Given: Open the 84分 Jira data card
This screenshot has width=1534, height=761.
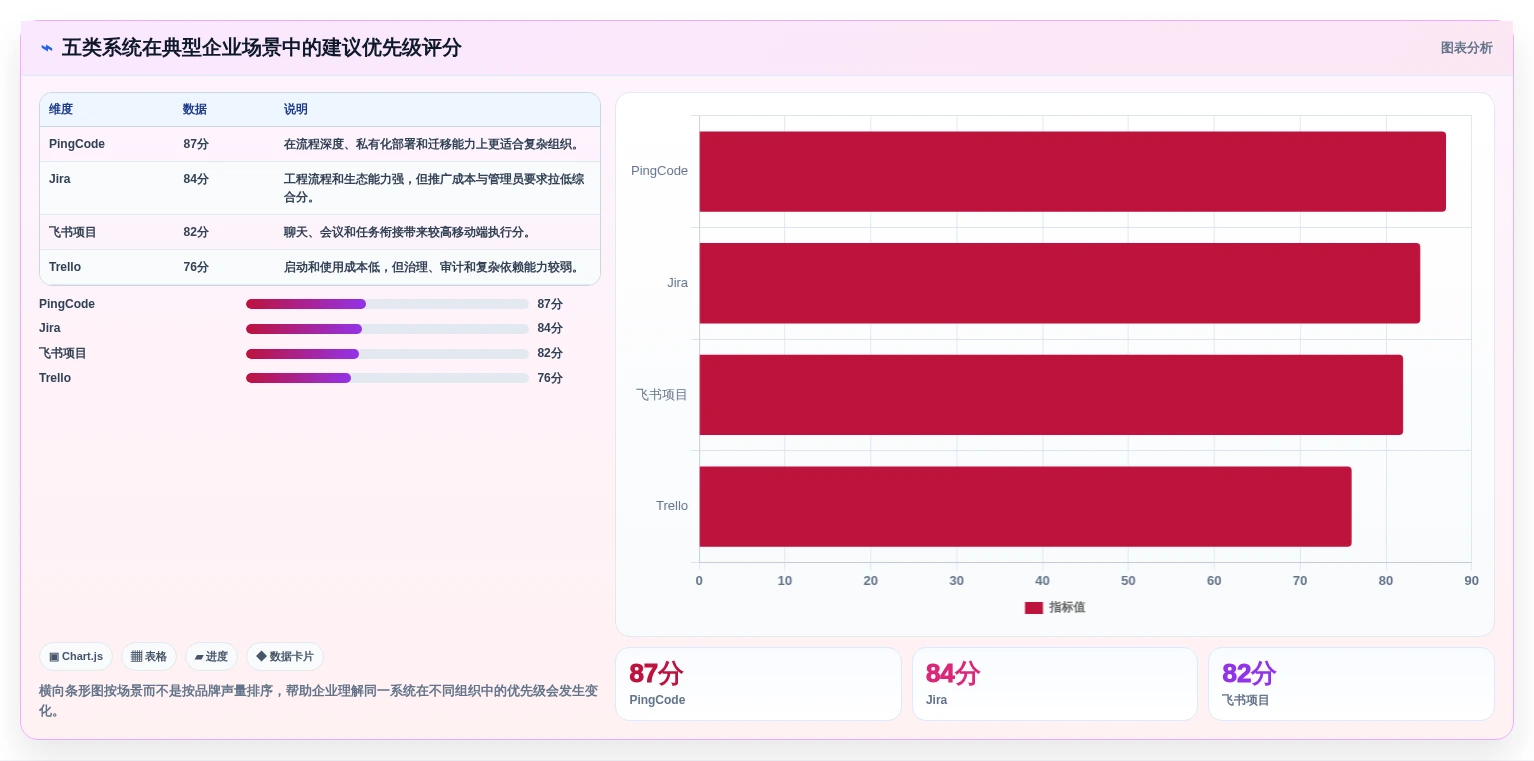Looking at the screenshot, I should point(1054,684).
